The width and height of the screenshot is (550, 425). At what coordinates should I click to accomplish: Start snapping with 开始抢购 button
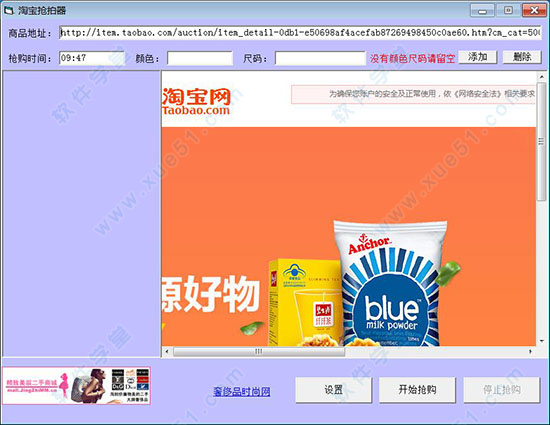click(417, 390)
